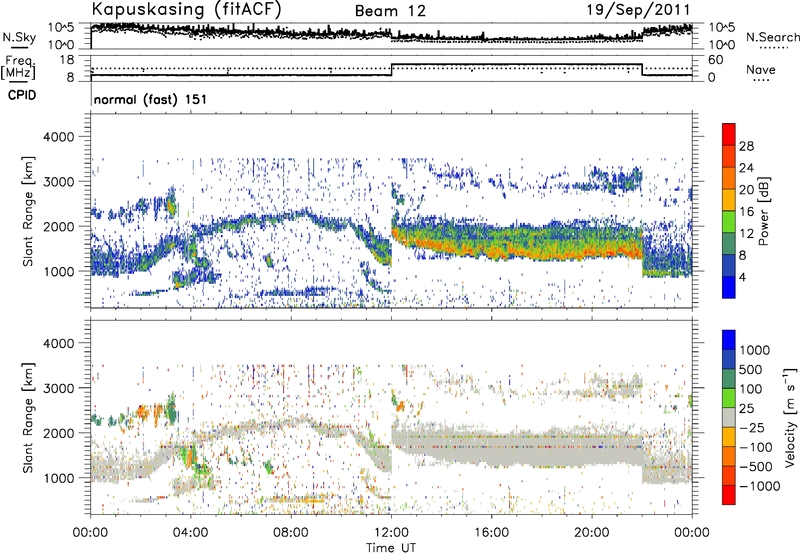Click the red bottom of the velocity colorbar

[x=729, y=495]
